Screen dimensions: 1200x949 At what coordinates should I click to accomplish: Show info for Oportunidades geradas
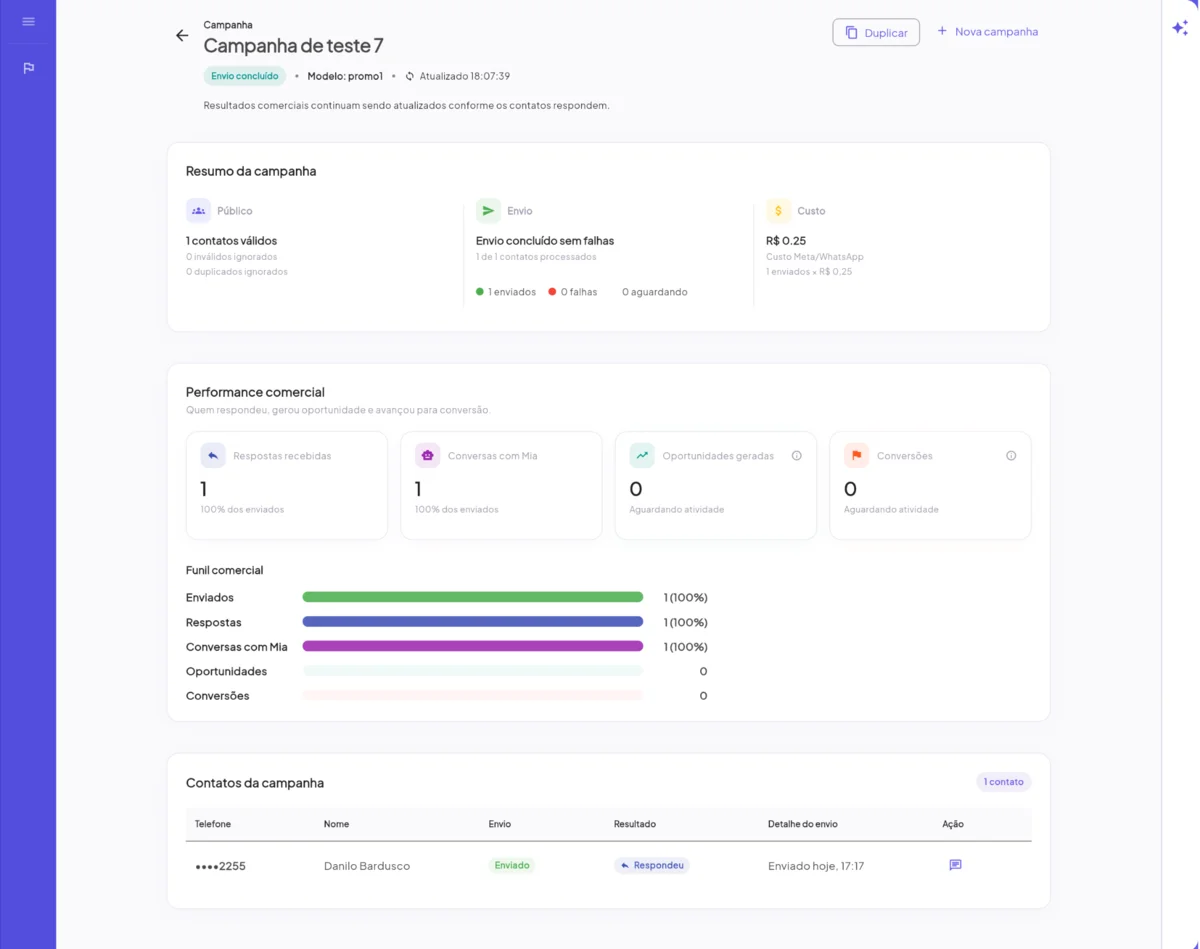[x=797, y=456]
